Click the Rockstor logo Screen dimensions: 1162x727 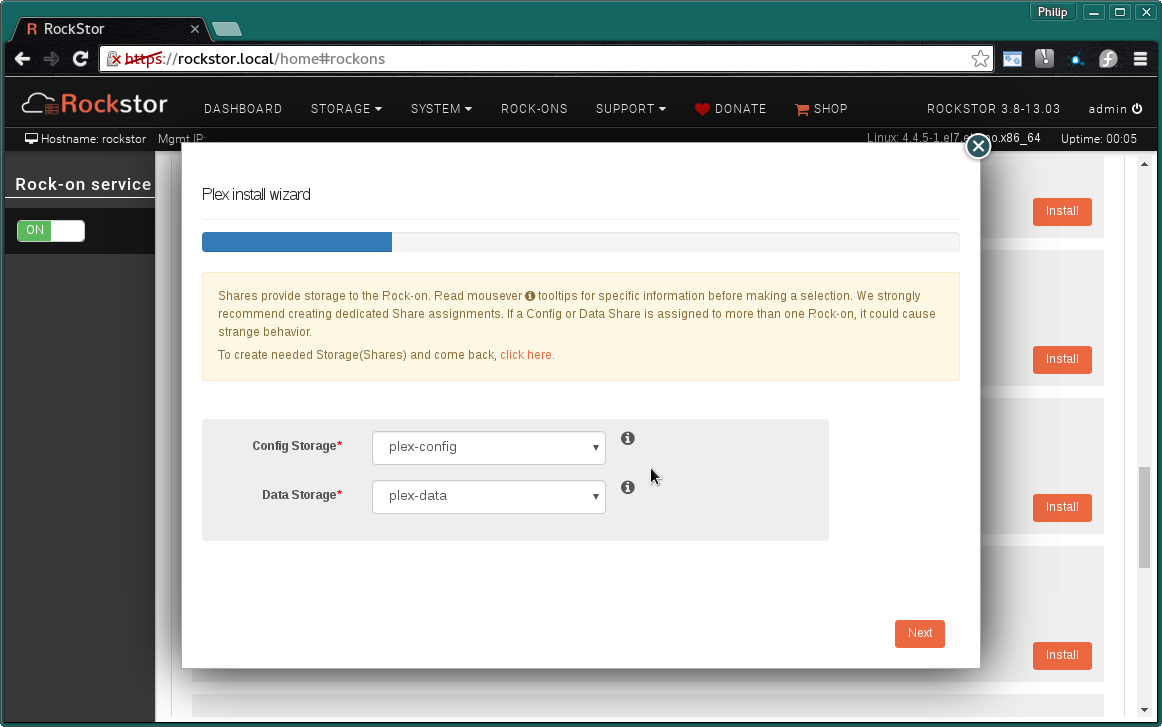coord(94,104)
